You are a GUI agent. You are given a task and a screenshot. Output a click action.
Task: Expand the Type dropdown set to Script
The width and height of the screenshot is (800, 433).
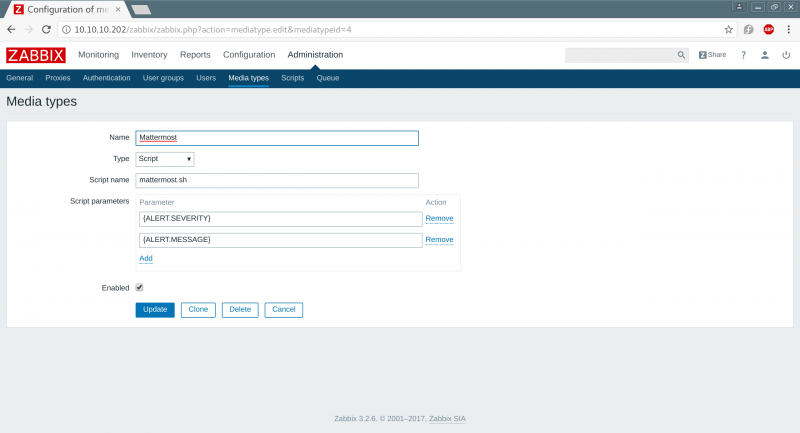(164, 158)
